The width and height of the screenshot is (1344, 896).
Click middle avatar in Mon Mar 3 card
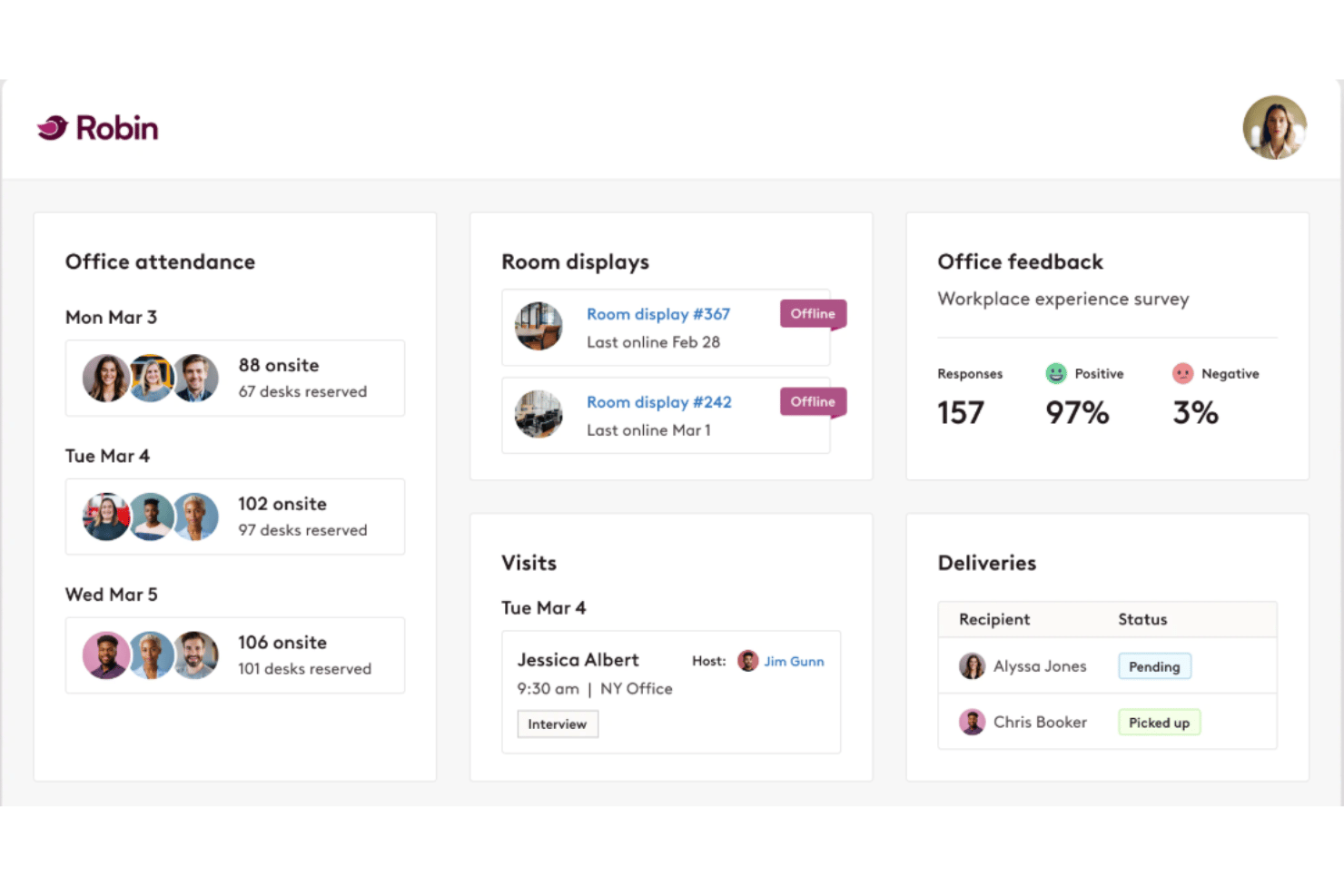[153, 378]
